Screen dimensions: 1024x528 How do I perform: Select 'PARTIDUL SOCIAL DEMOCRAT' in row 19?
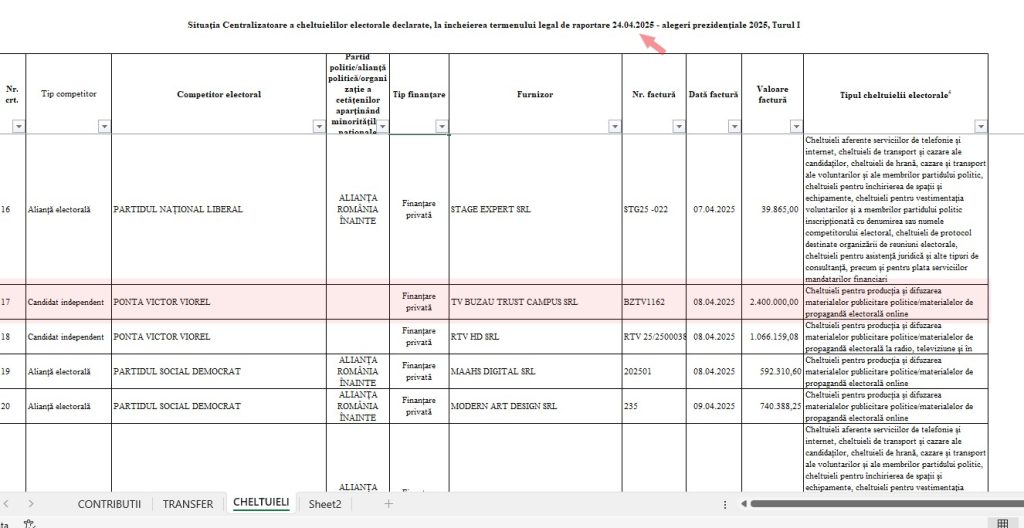219,371
